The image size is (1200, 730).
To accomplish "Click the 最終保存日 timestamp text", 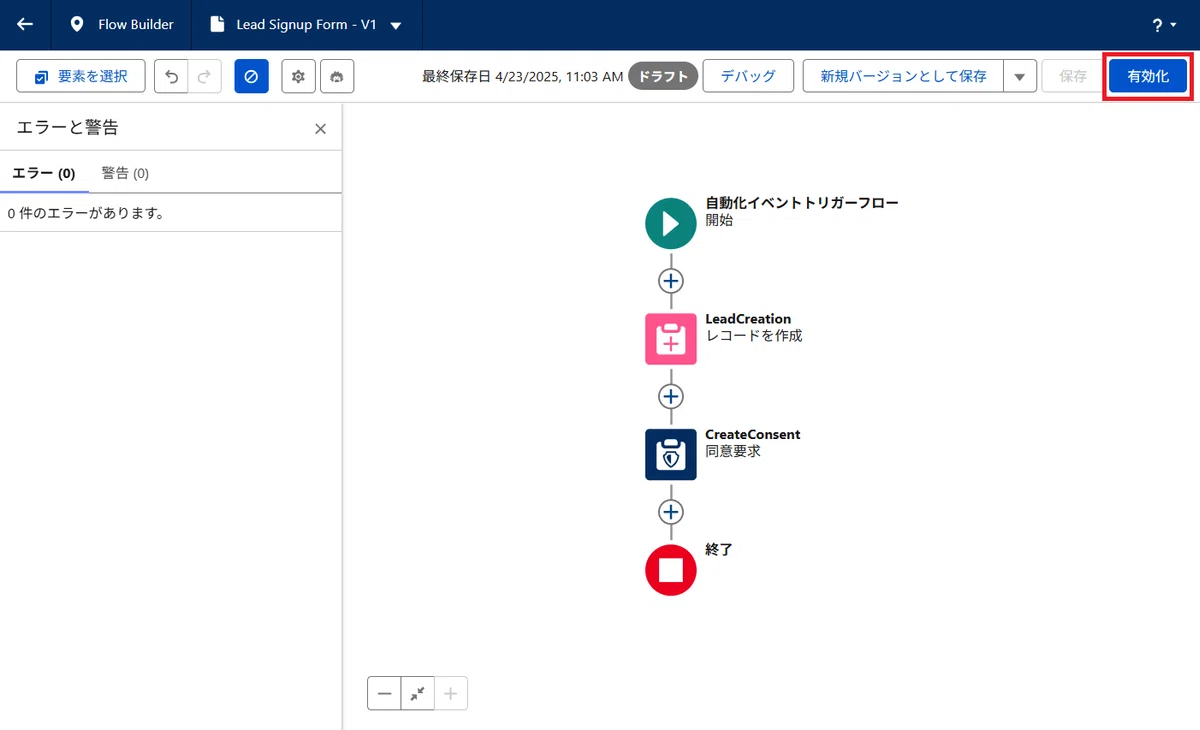I will click(x=523, y=76).
